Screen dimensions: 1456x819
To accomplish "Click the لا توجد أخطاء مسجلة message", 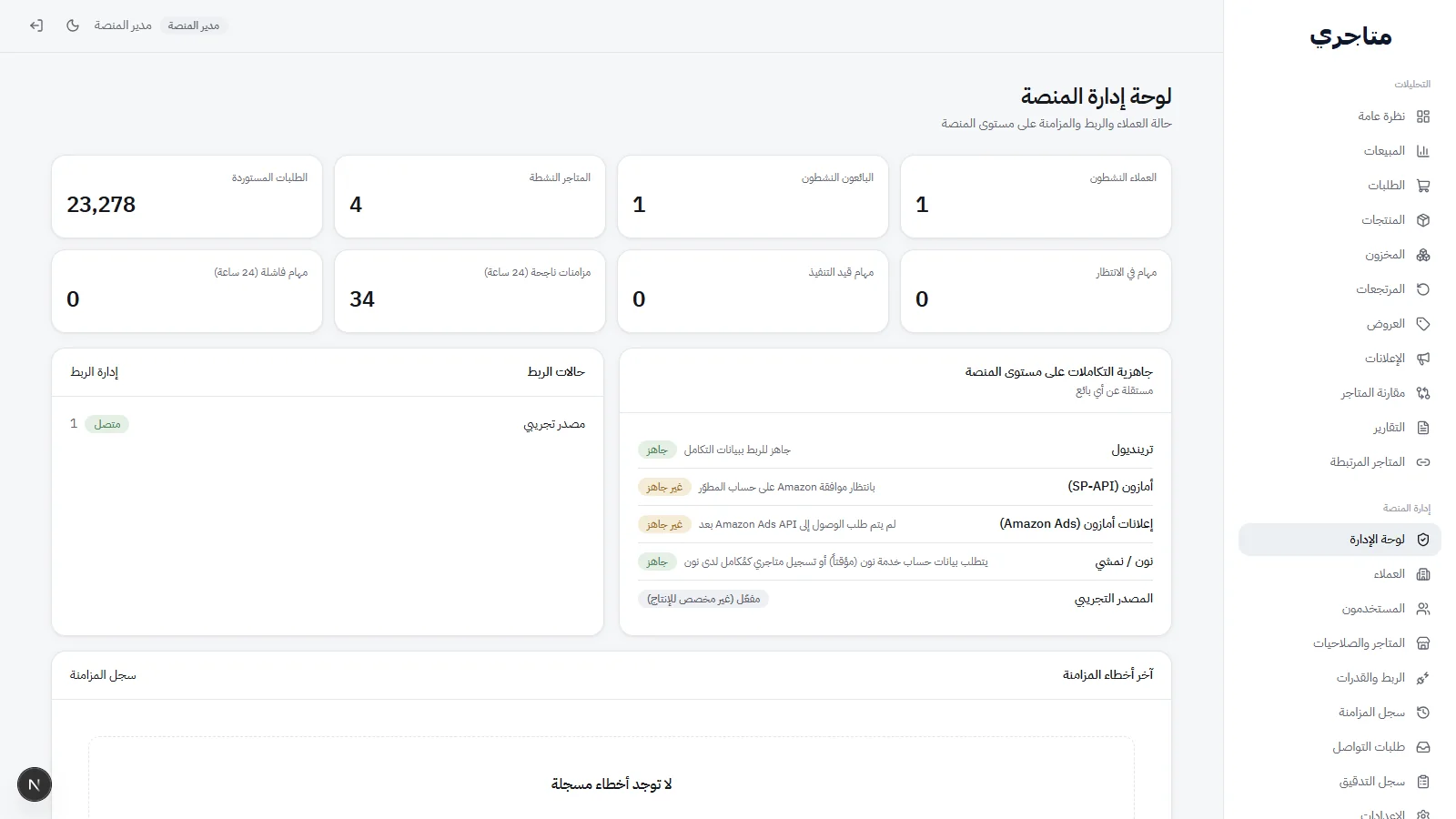I will [x=612, y=784].
